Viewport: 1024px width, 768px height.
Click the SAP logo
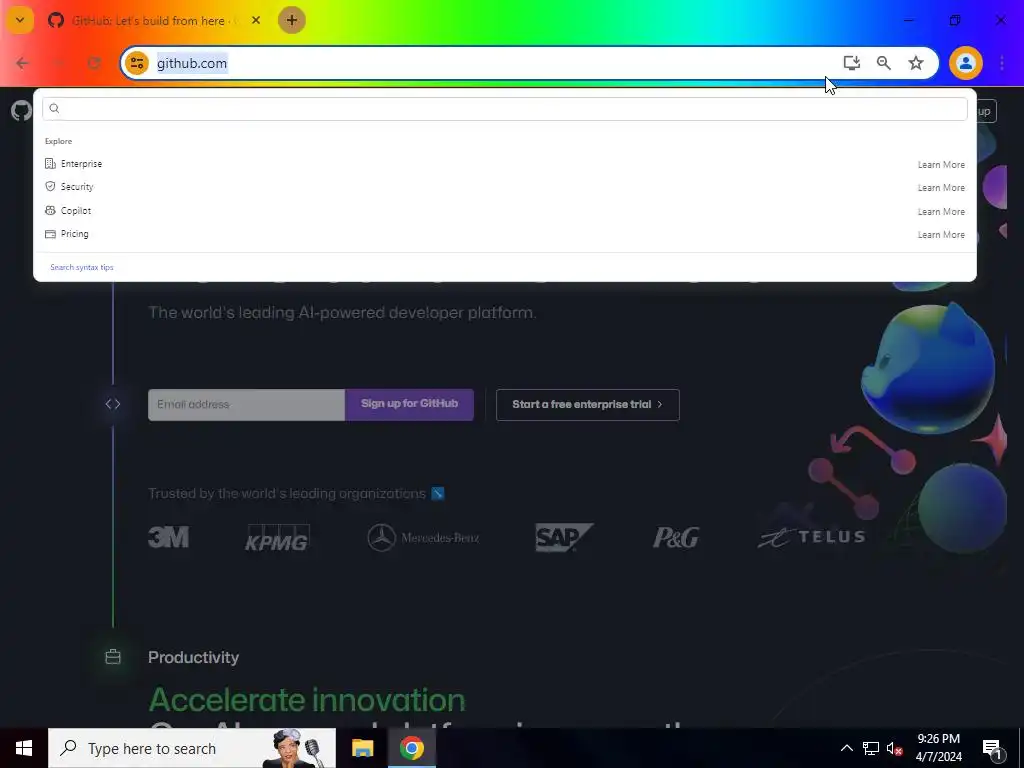tap(564, 537)
